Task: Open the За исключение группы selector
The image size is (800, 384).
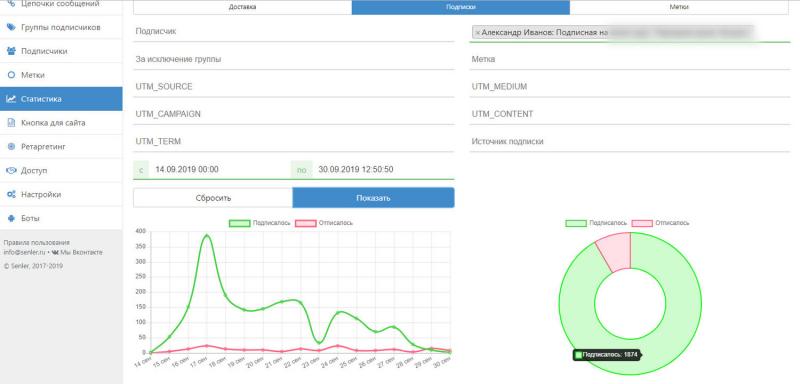Action: coord(293,59)
